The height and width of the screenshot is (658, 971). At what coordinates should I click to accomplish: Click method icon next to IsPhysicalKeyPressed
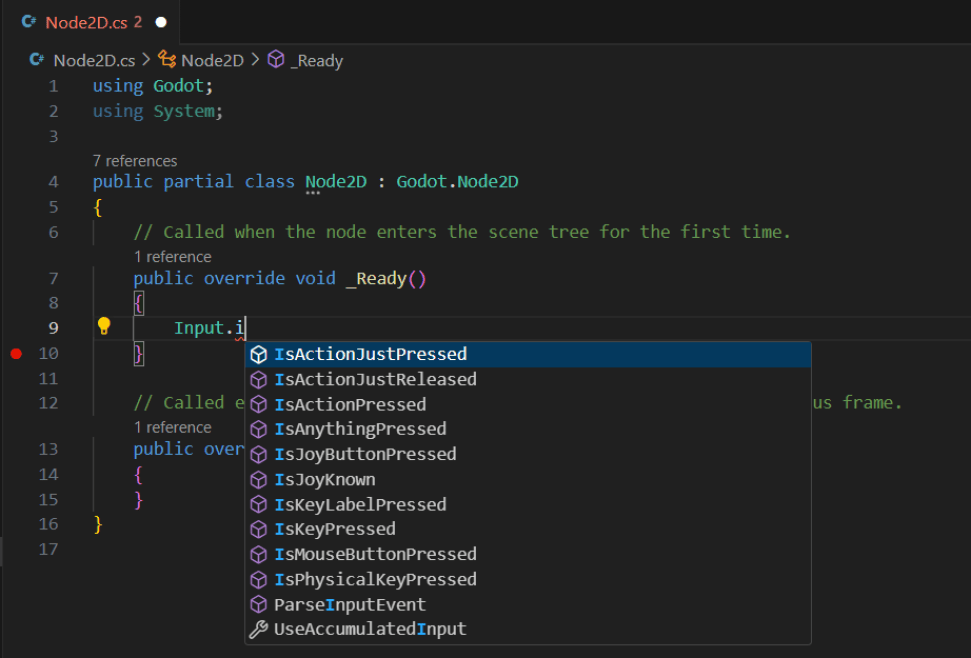[258, 579]
